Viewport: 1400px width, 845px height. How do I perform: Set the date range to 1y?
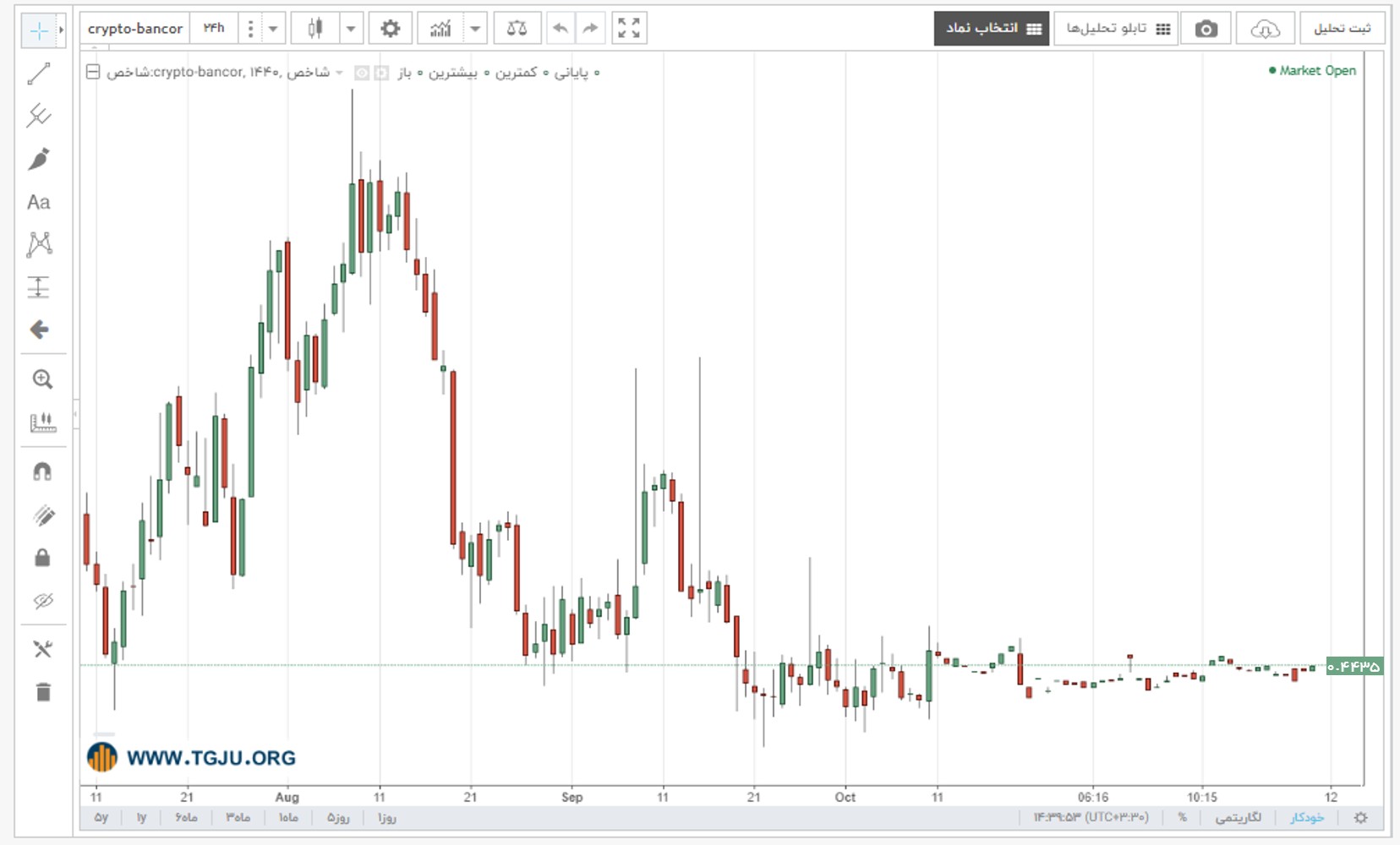141,817
